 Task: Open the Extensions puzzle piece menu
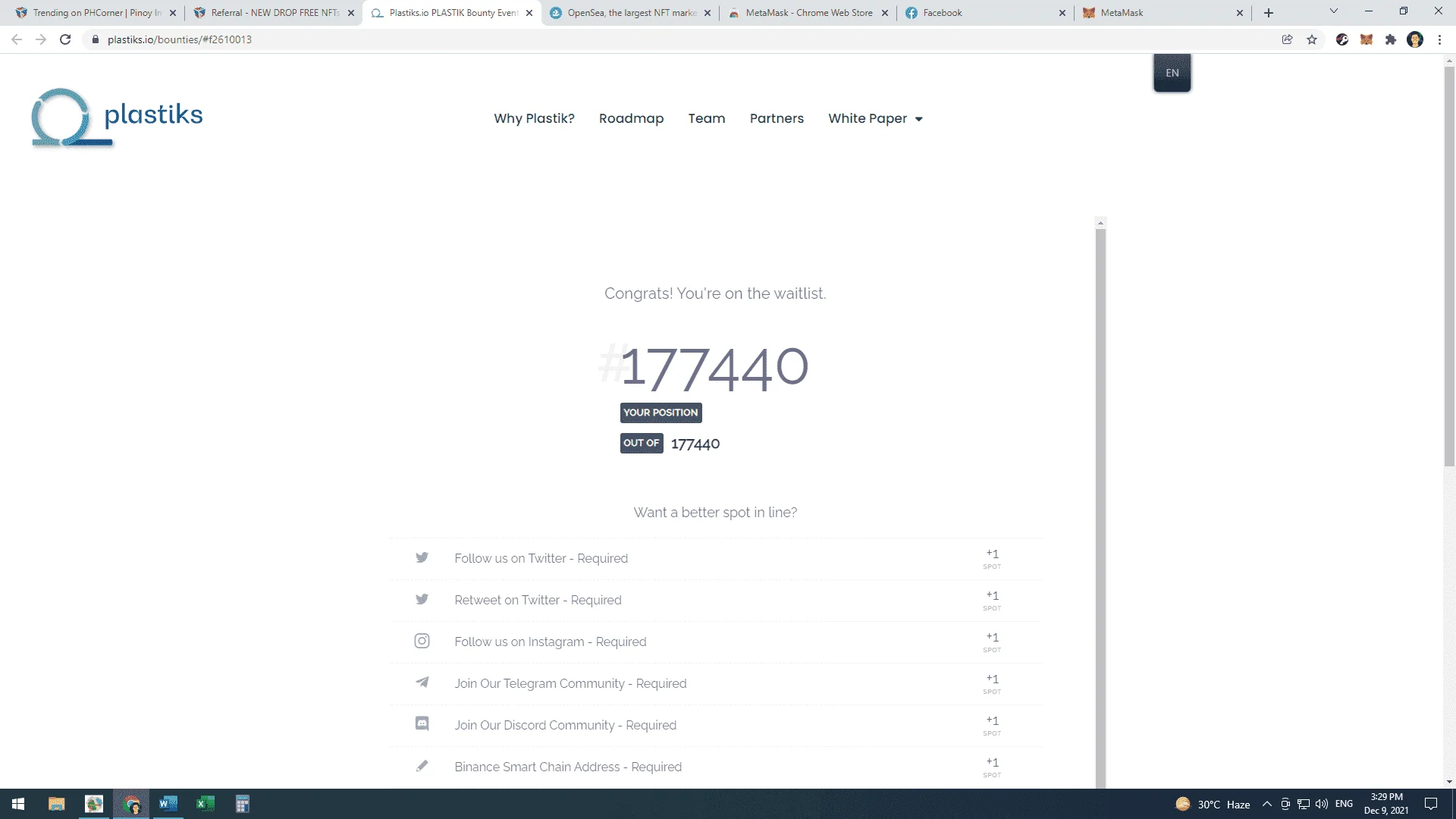pos(1391,39)
